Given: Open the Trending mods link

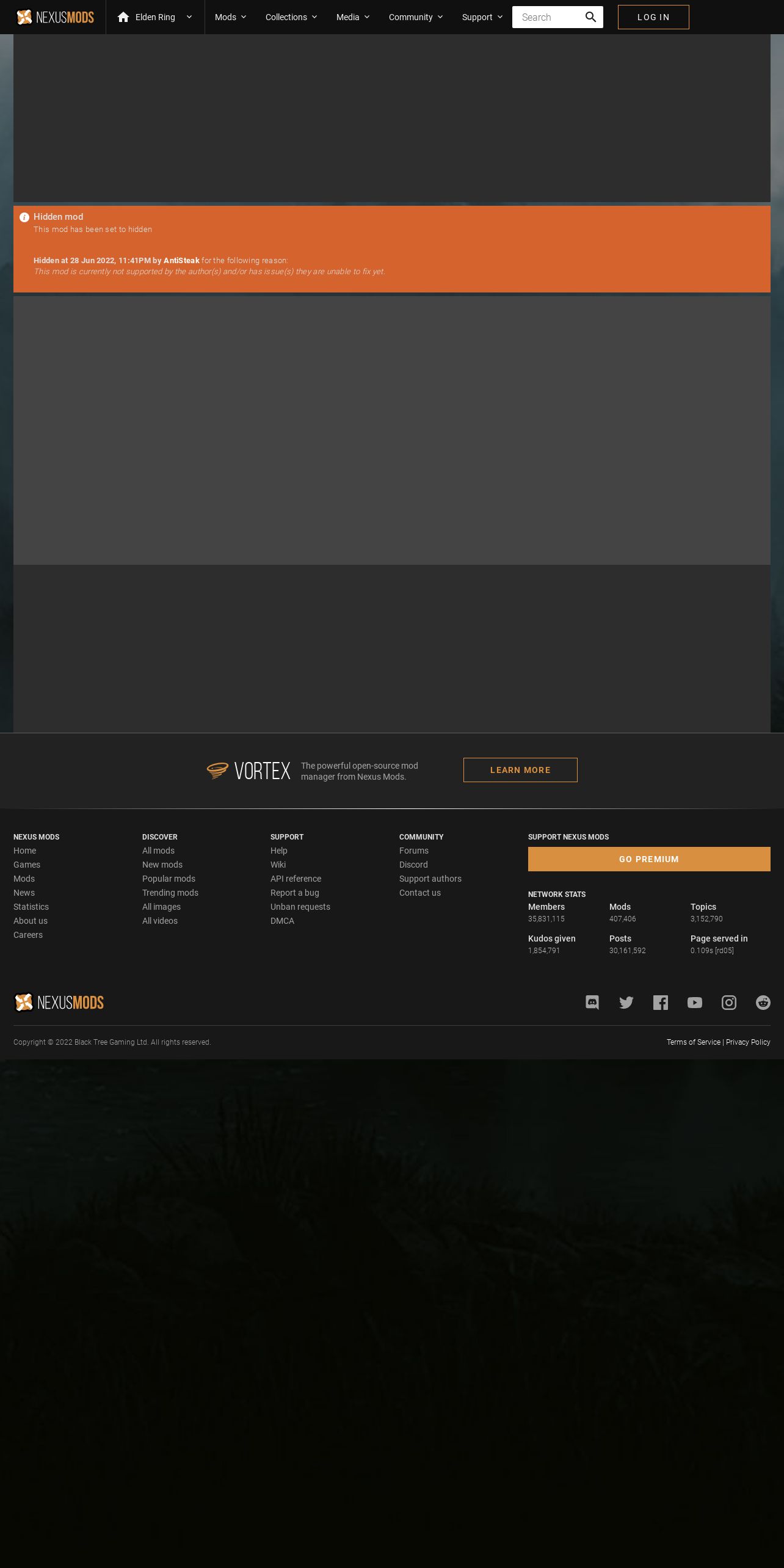Looking at the screenshot, I should click(170, 893).
